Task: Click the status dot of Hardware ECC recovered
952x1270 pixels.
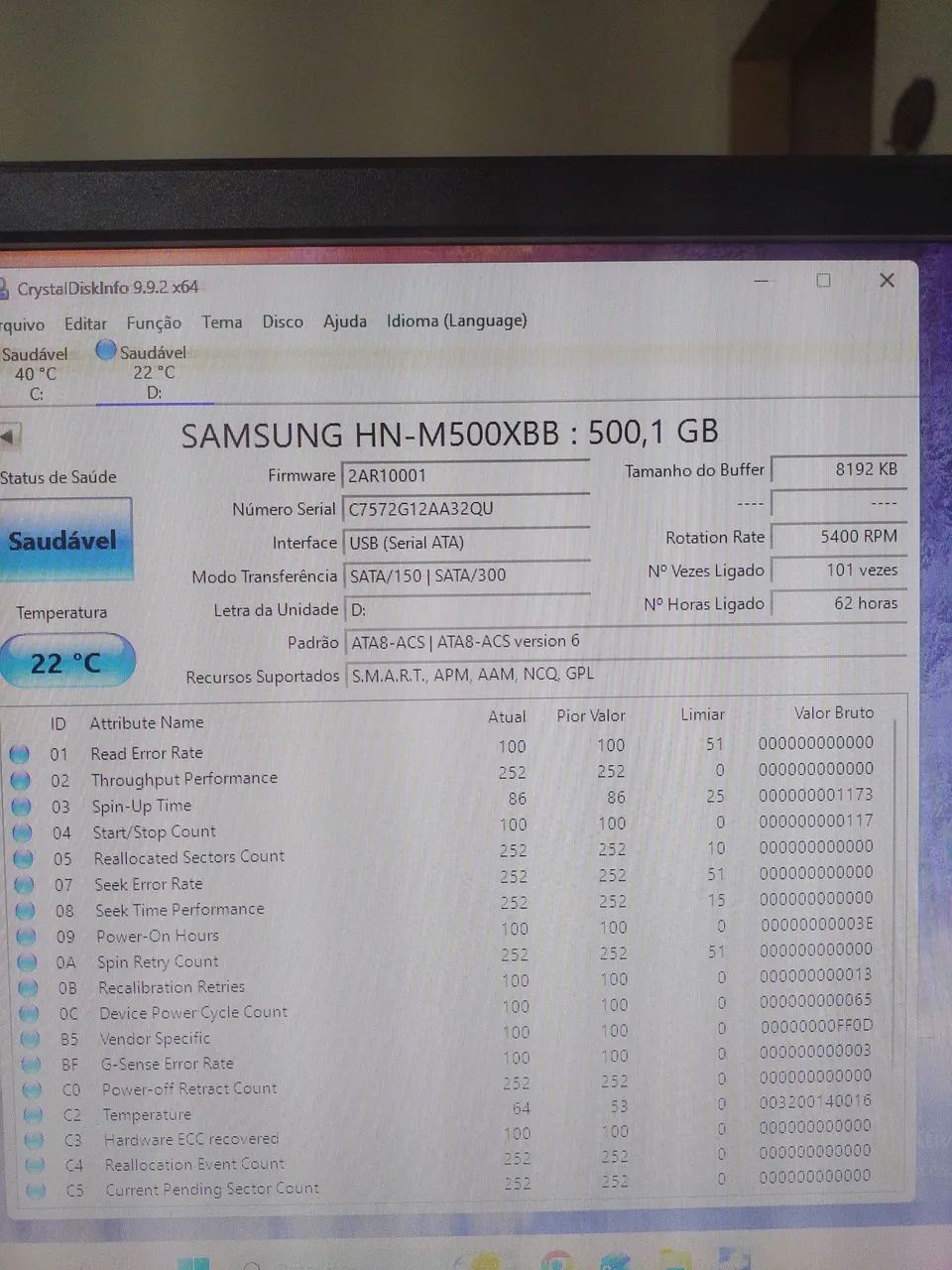Action: click(x=34, y=1140)
